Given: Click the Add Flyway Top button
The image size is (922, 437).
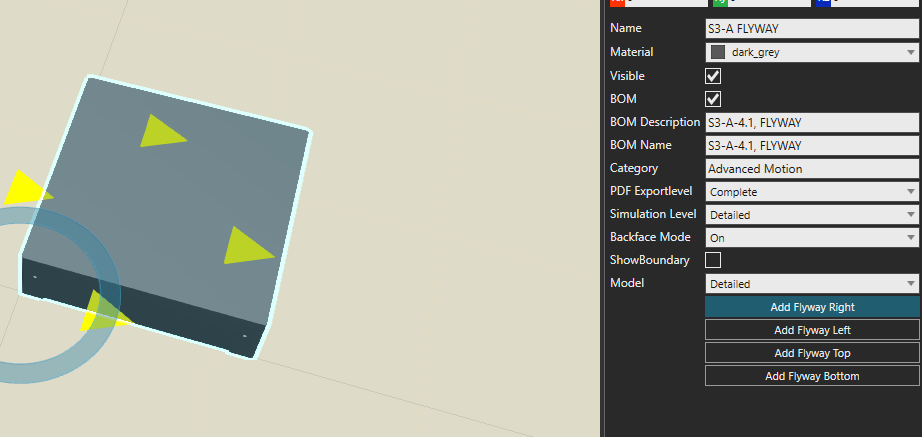Looking at the screenshot, I should (811, 353).
